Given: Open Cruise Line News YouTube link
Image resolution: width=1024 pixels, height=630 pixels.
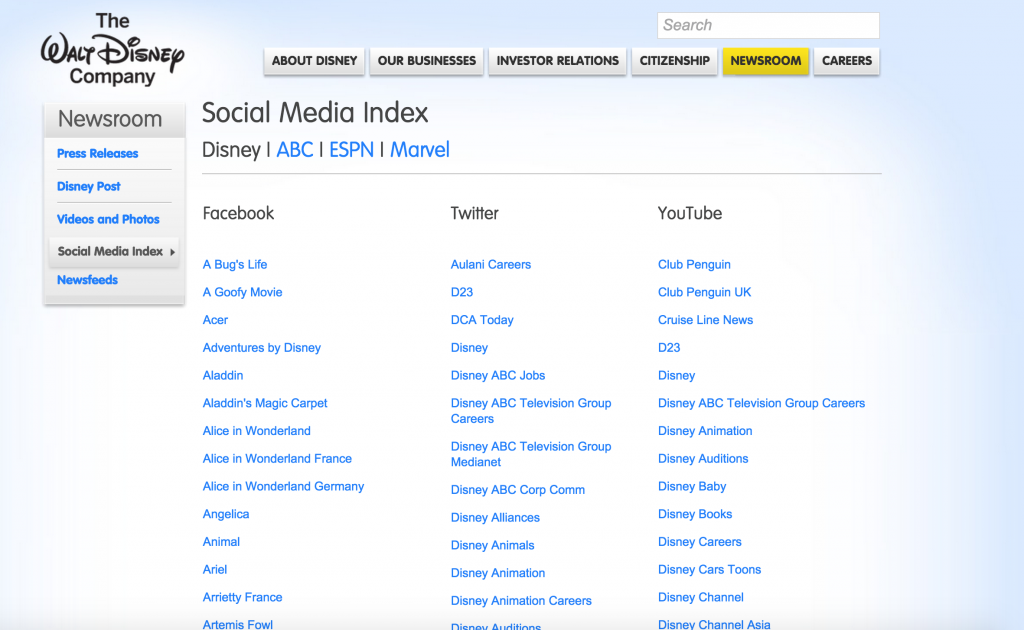Looking at the screenshot, I should [x=705, y=320].
